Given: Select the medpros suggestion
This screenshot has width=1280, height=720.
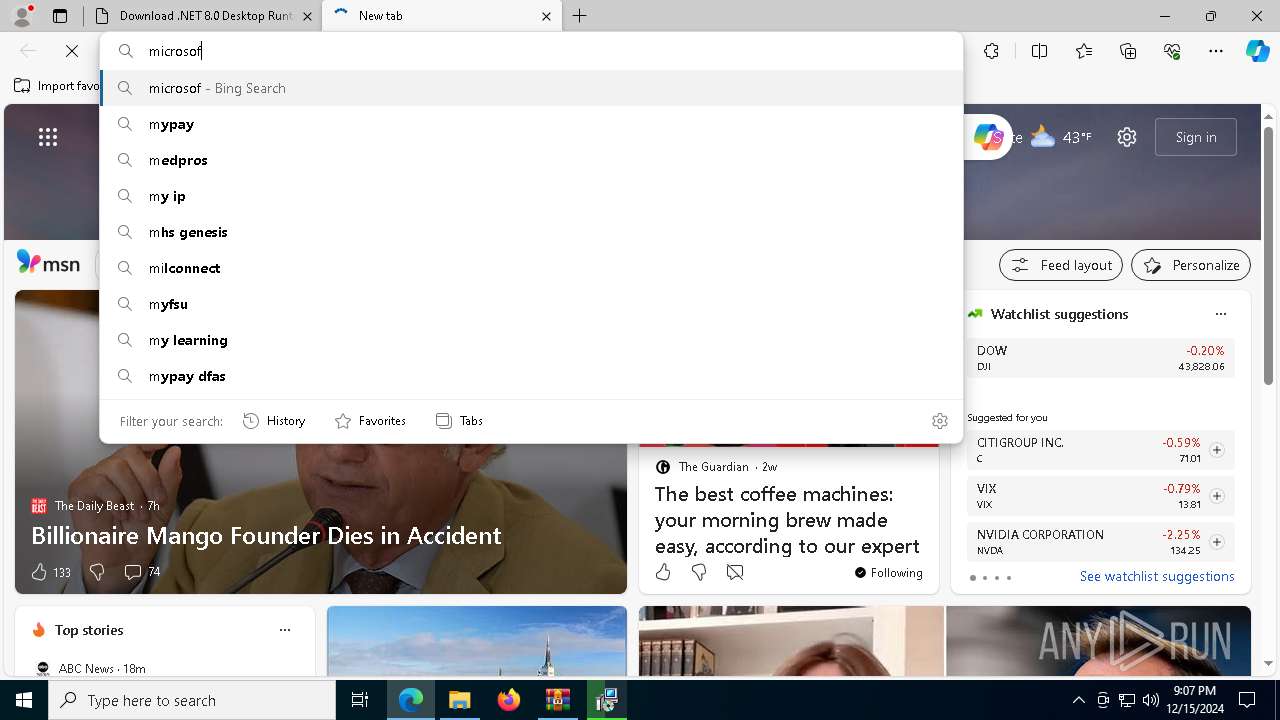Looking at the screenshot, I should [531, 160].
